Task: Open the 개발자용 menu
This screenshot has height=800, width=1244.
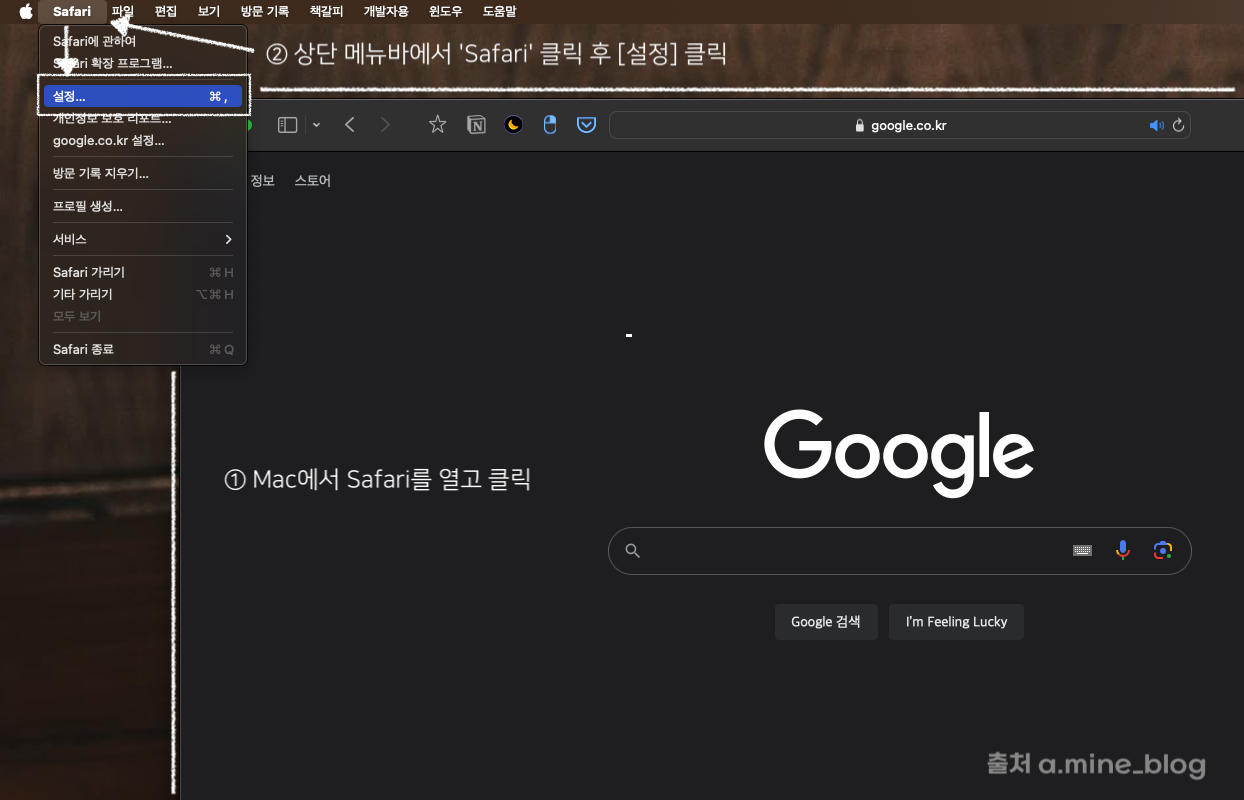Action: tap(386, 12)
